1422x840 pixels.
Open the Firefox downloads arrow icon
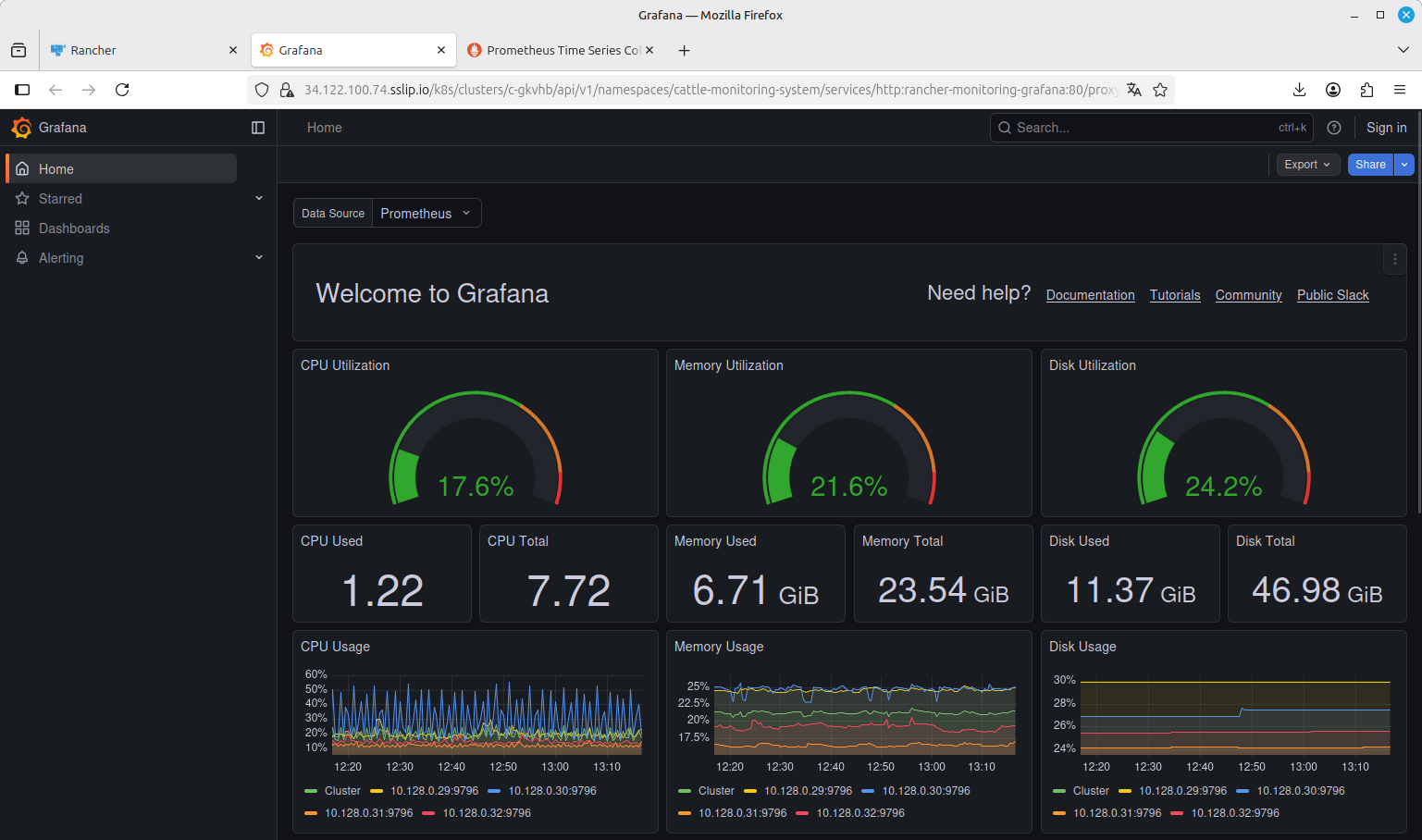click(x=1299, y=90)
